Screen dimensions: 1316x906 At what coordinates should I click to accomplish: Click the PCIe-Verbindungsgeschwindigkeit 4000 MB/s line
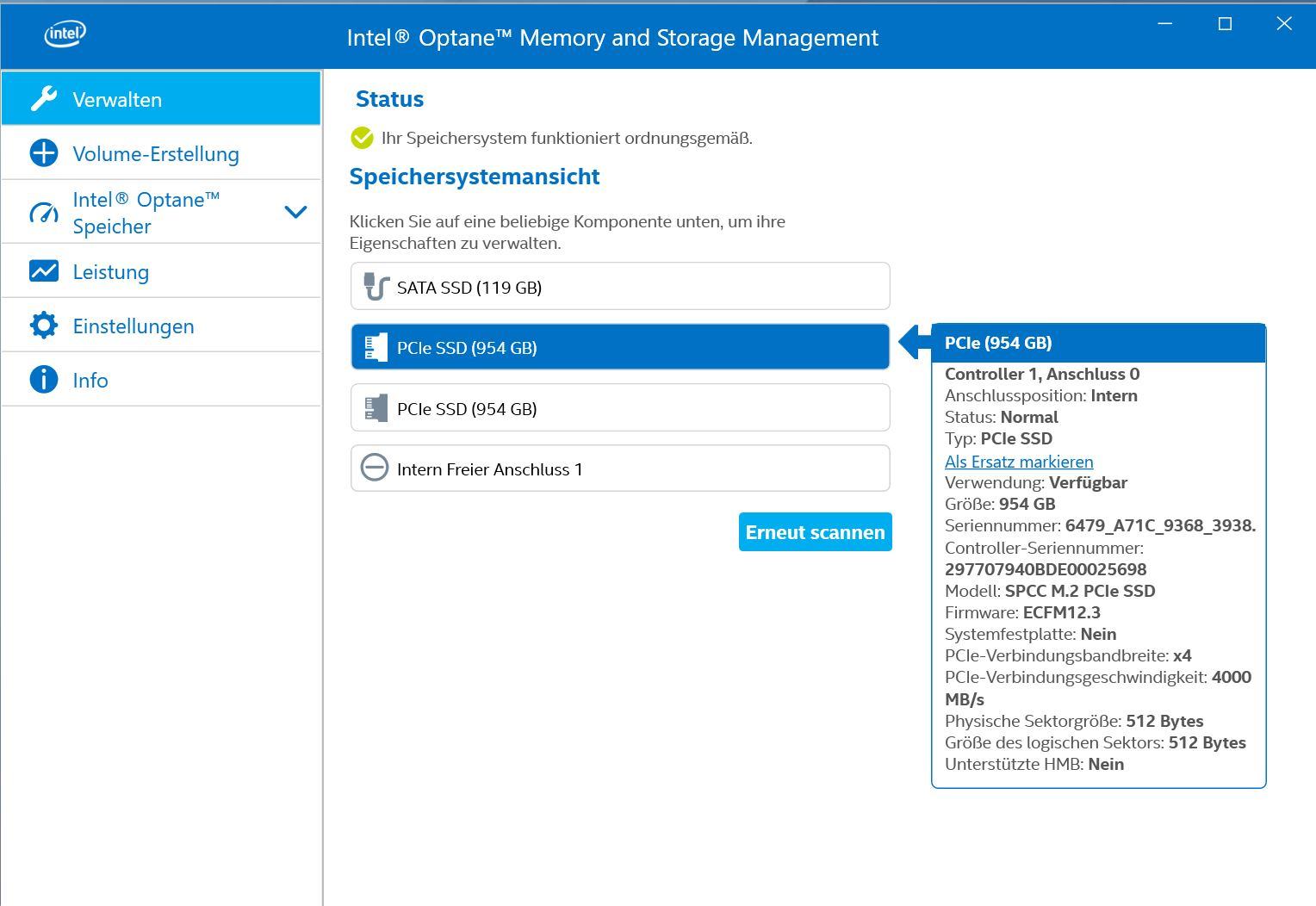pyautogui.click(x=1098, y=688)
